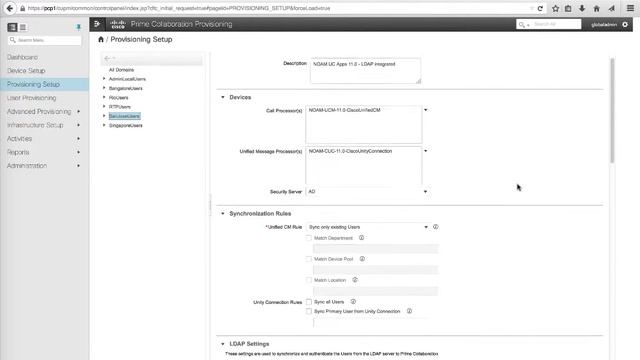Select All Domains in the tree
Image resolution: width=640 pixels, height=360 pixels.
(121, 70)
